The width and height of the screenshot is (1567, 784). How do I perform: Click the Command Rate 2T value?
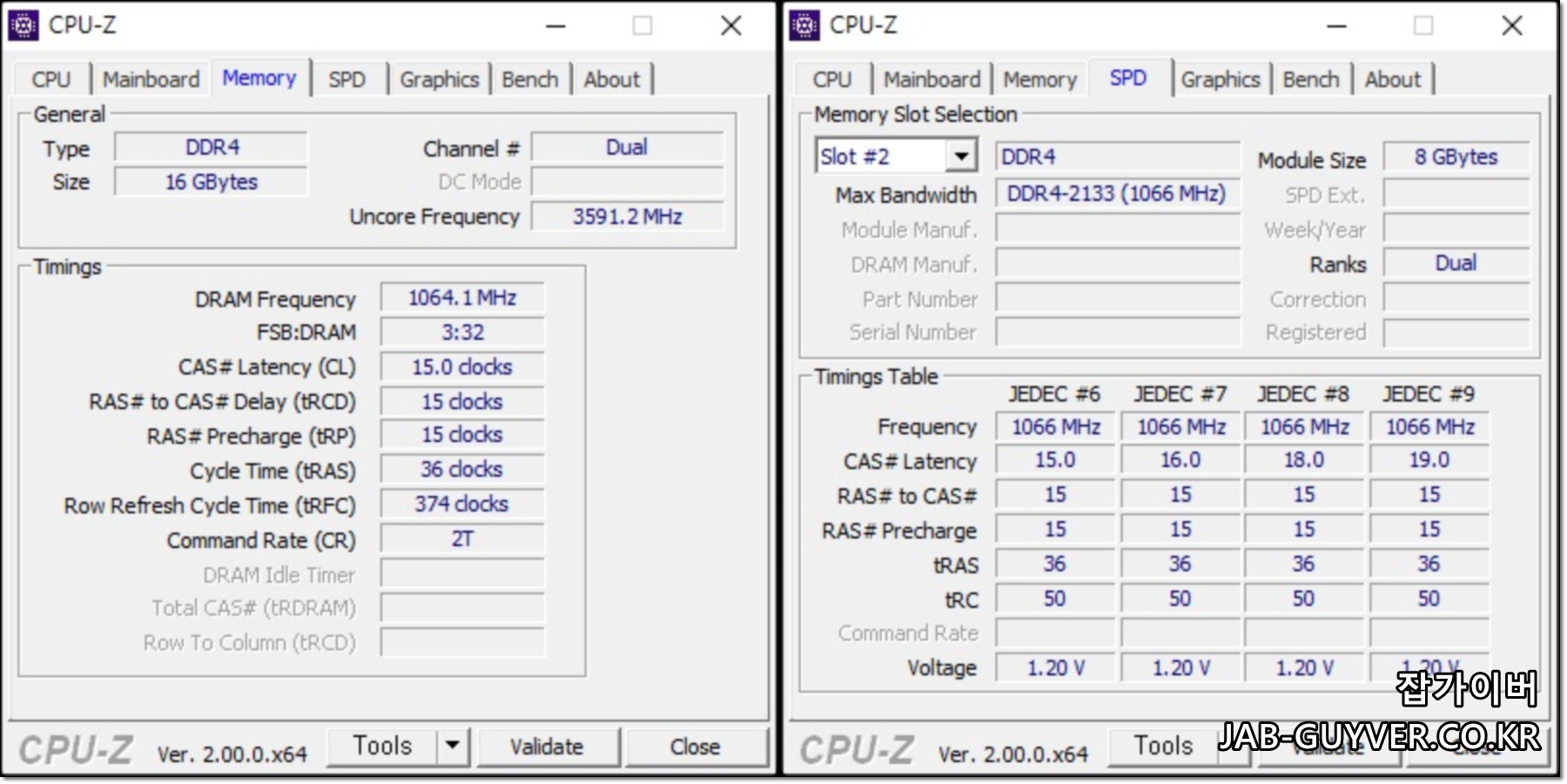[x=462, y=539]
